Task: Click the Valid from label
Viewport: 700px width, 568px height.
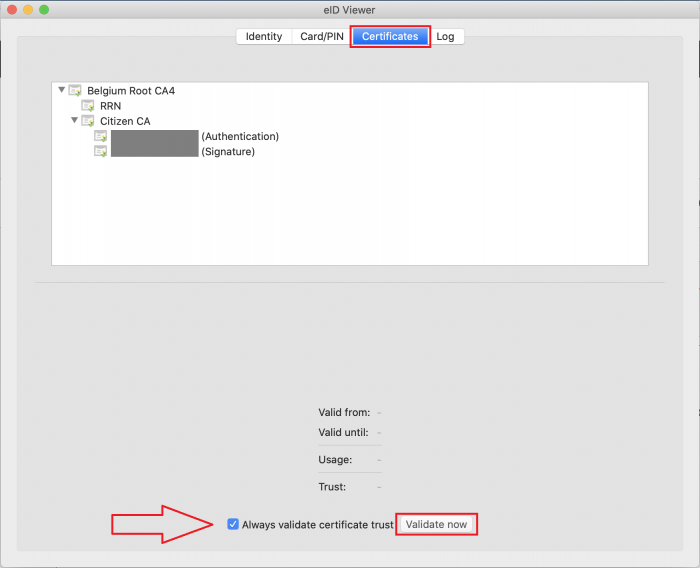Action: coord(344,412)
